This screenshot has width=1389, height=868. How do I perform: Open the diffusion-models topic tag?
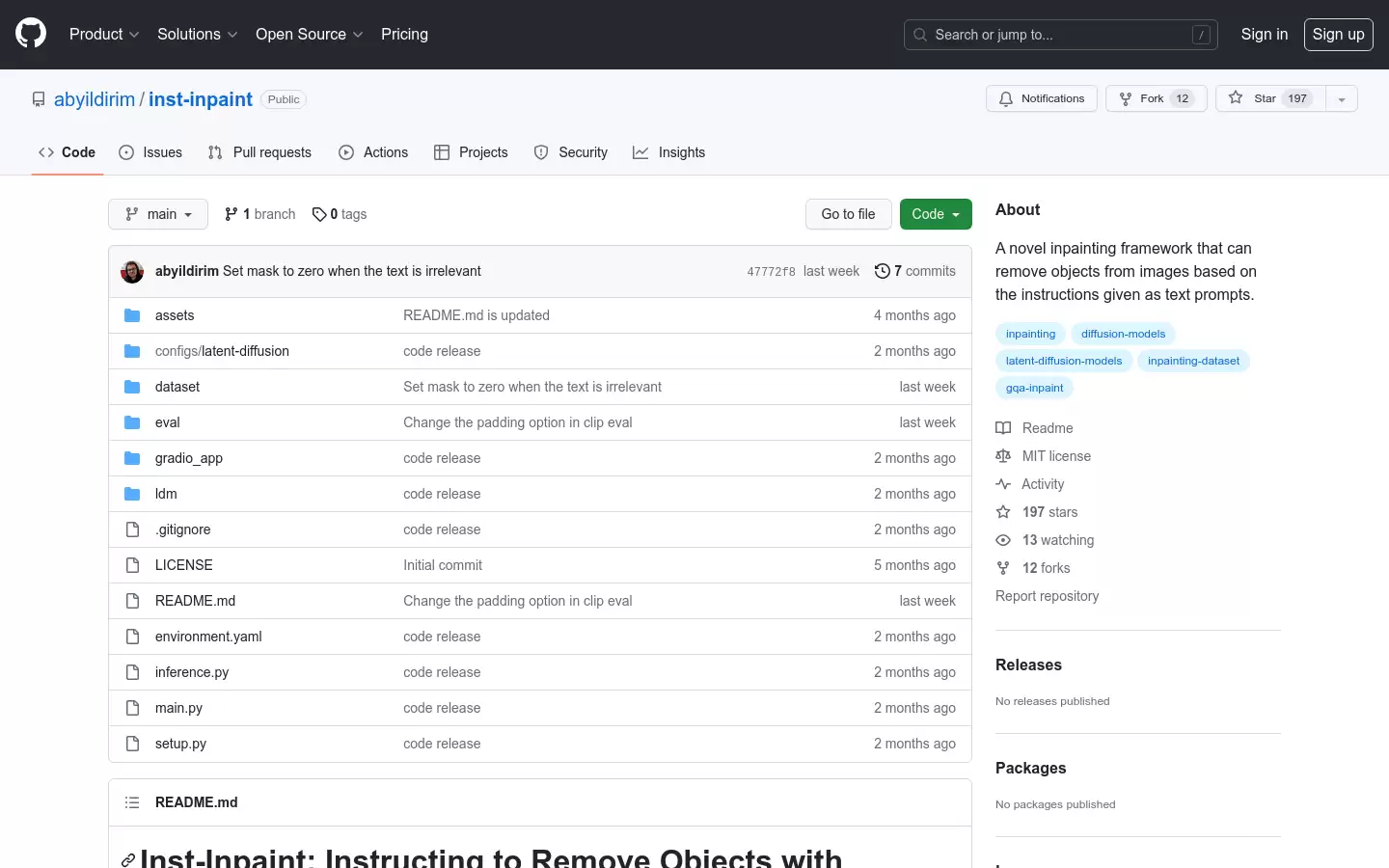(1123, 334)
